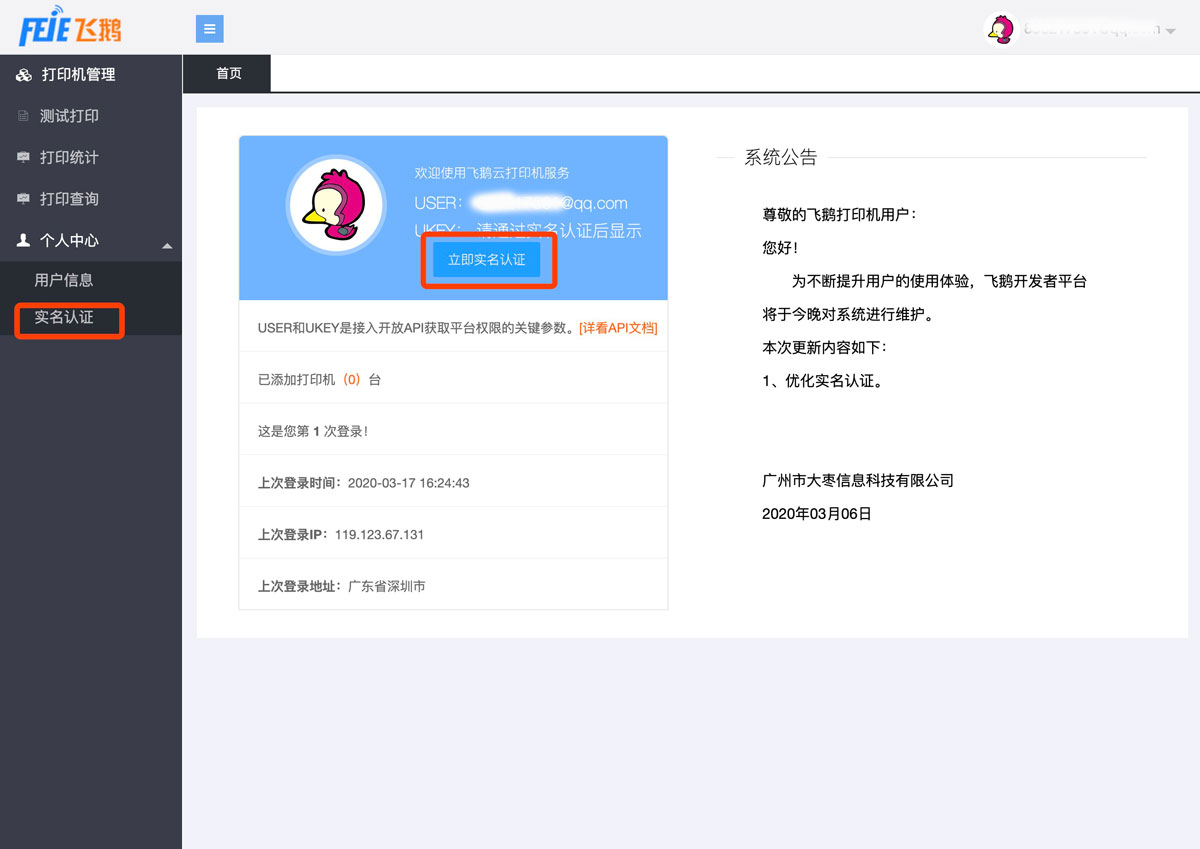Click the Feie logo in header
Image resolution: width=1200 pixels, height=849 pixels.
(70, 27)
